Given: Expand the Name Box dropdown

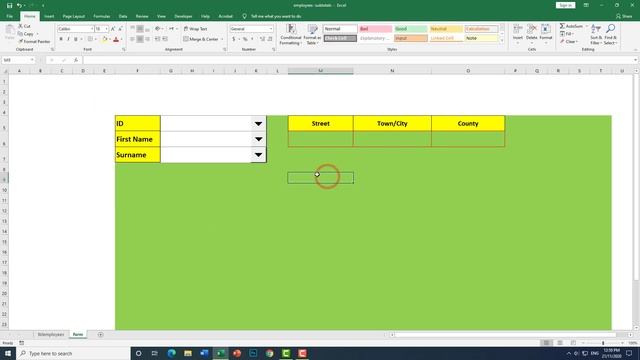Looking at the screenshot, I should point(32,60).
